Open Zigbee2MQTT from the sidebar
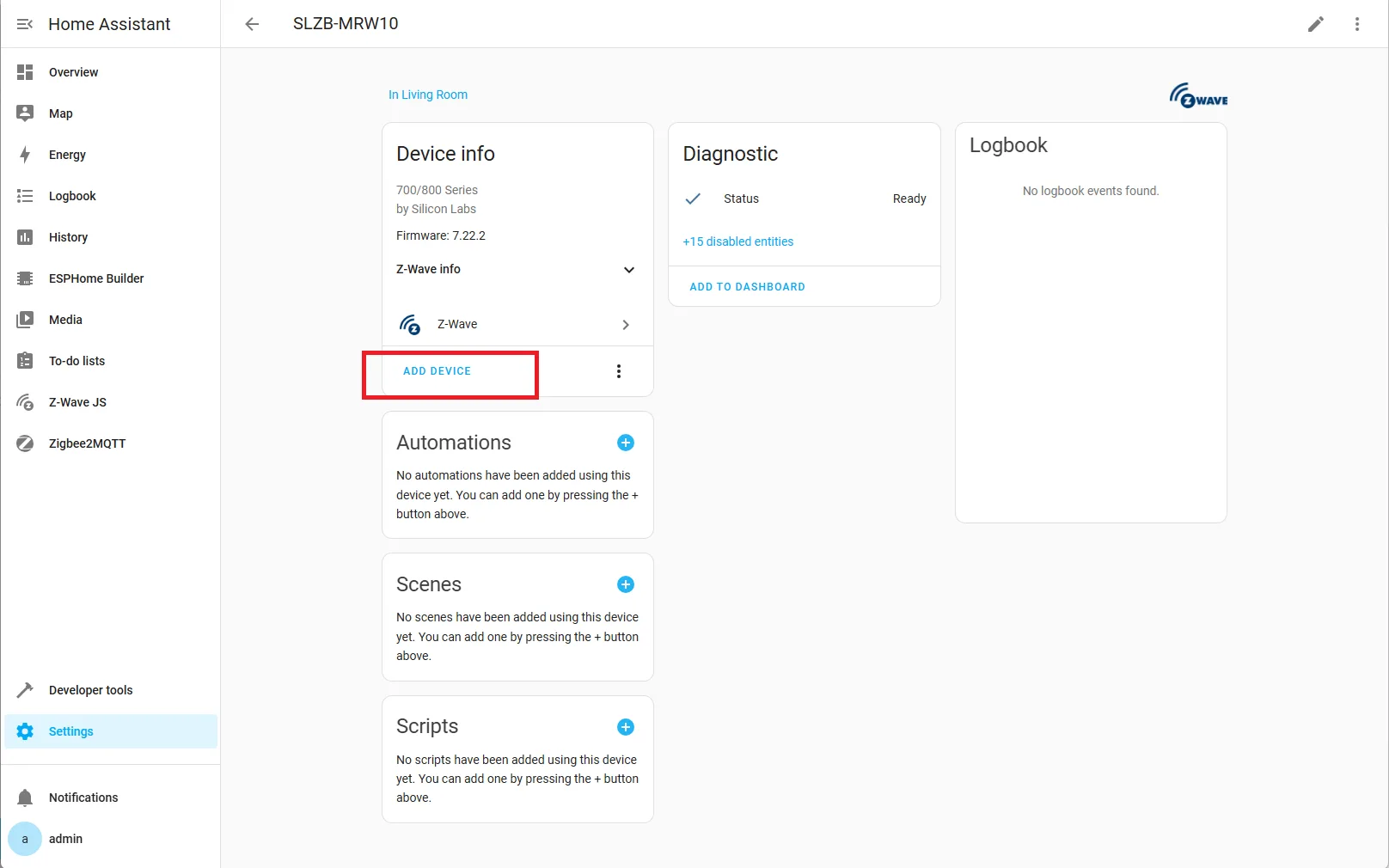 click(88, 443)
